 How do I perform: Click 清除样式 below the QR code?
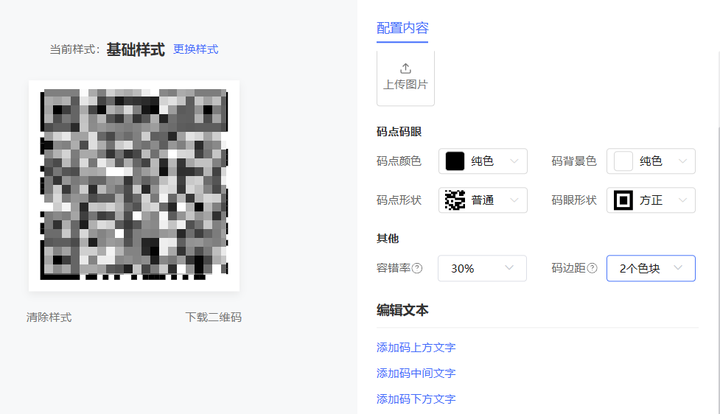click(x=49, y=317)
